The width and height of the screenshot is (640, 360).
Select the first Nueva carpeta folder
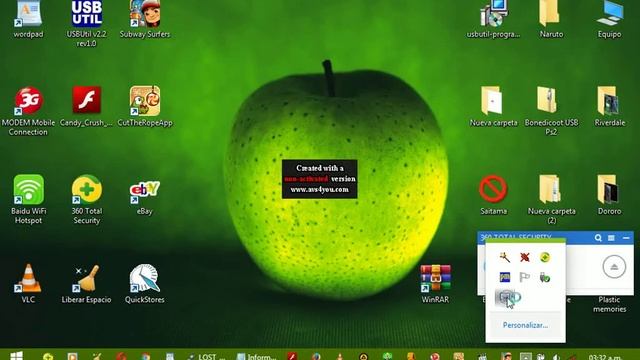[x=493, y=106]
